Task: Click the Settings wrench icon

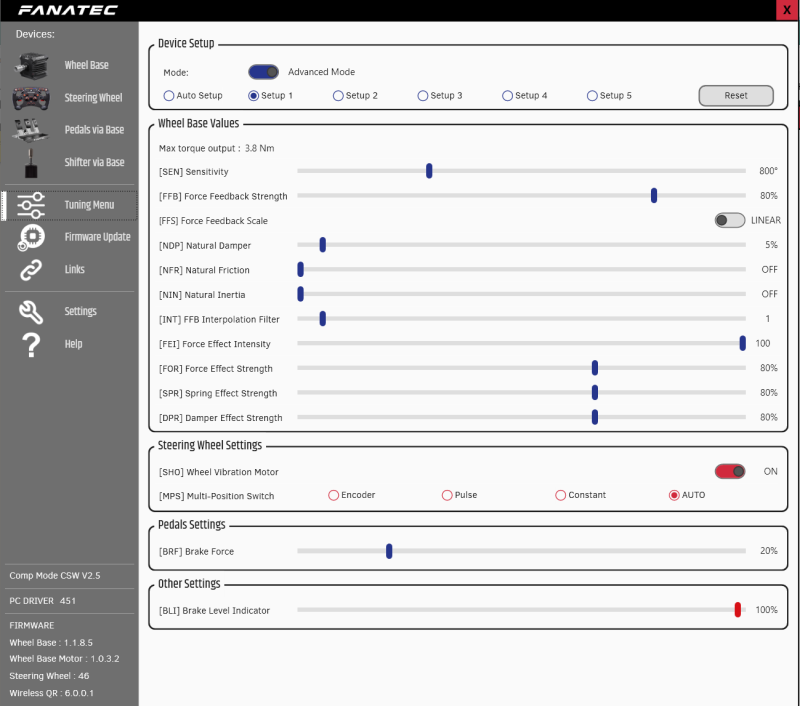Action: pos(31,312)
